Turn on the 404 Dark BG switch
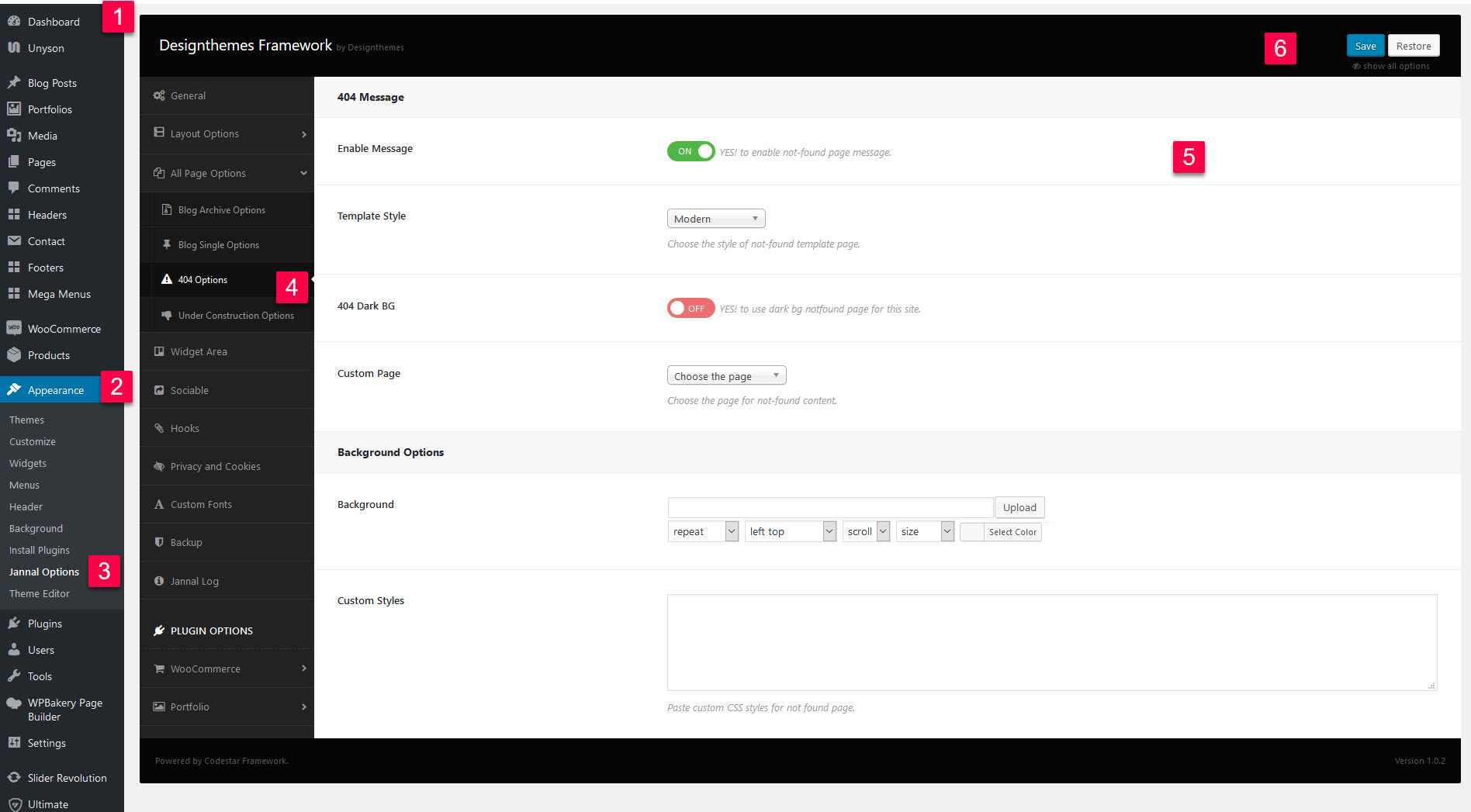The image size is (1471, 812). pos(691,308)
